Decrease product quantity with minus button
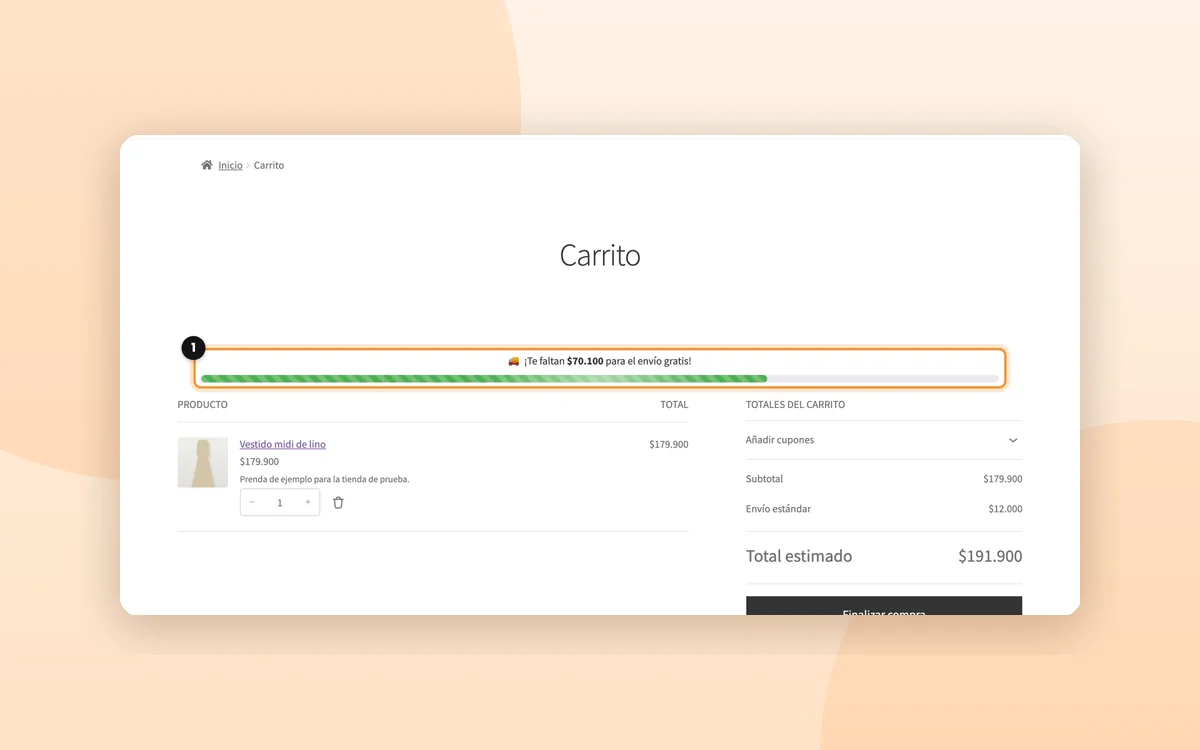This screenshot has height=750, width=1200. coord(252,502)
